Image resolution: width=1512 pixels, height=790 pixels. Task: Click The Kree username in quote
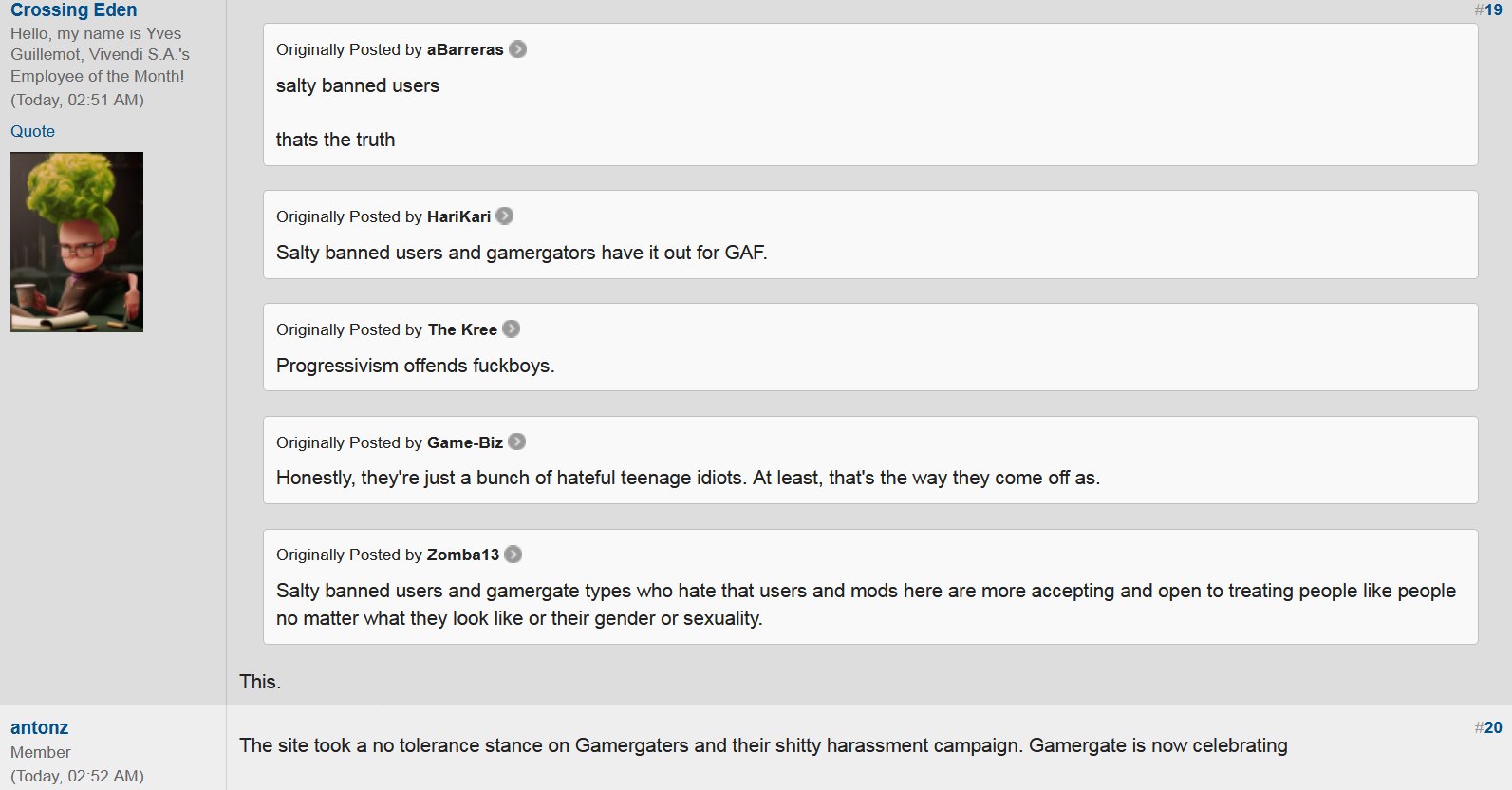click(x=462, y=329)
